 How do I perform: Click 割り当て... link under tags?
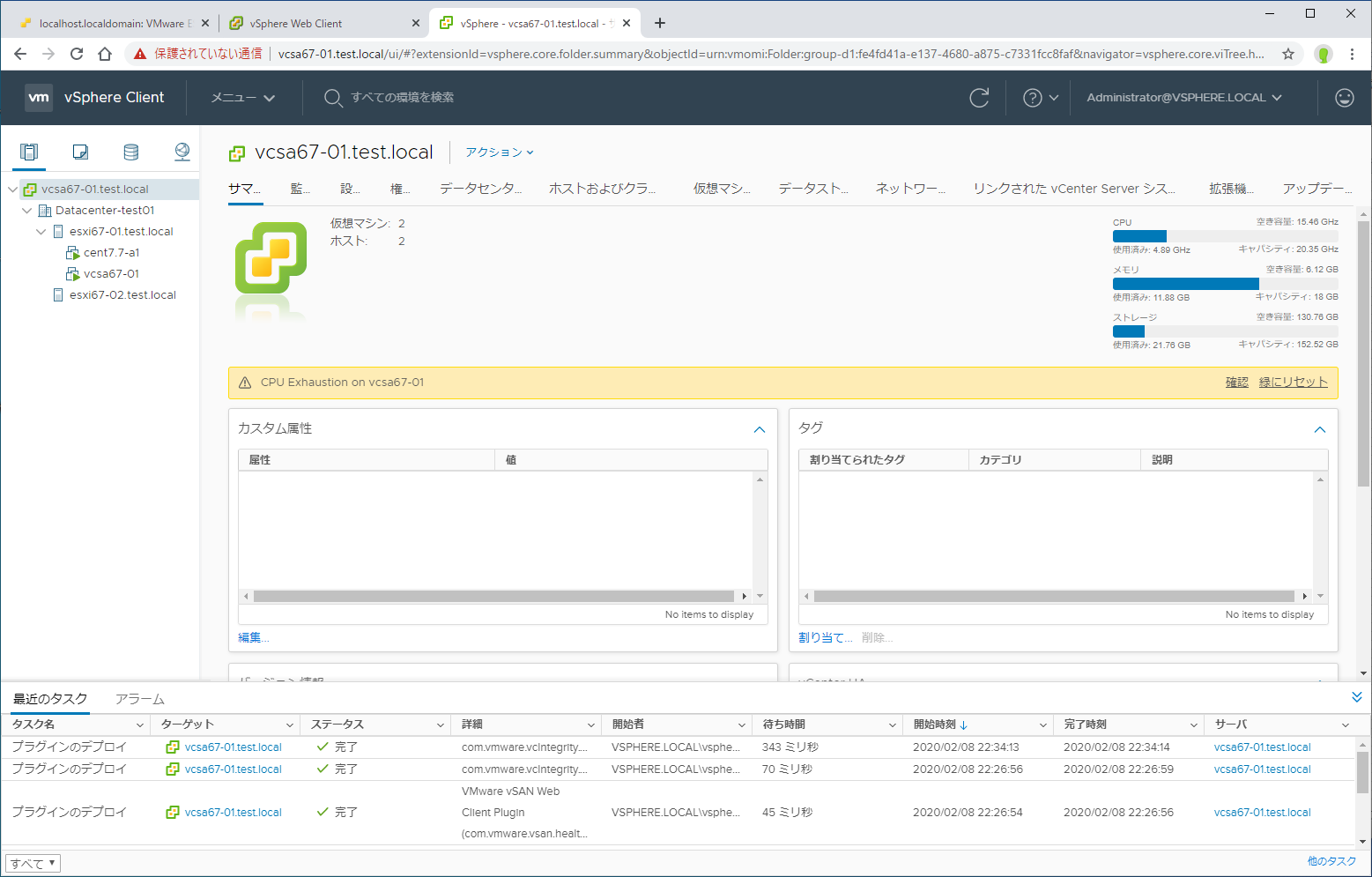[x=825, y=637]
